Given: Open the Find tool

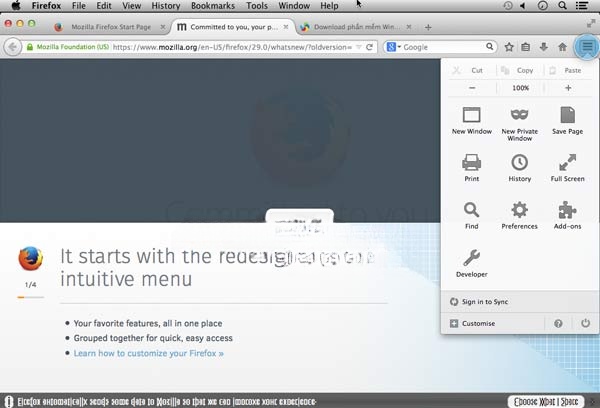Looking at the screenshot, I should (471, 215).
